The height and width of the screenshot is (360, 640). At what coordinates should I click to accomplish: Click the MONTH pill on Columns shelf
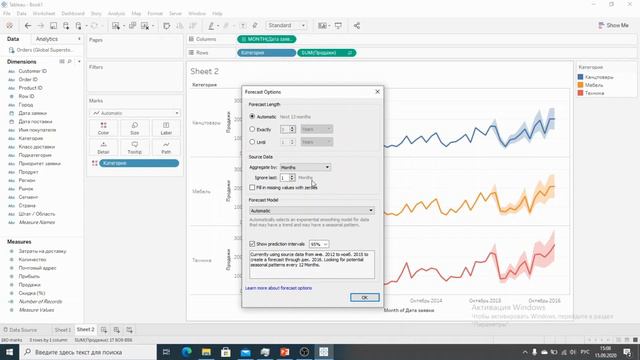(x=267, y=39)
